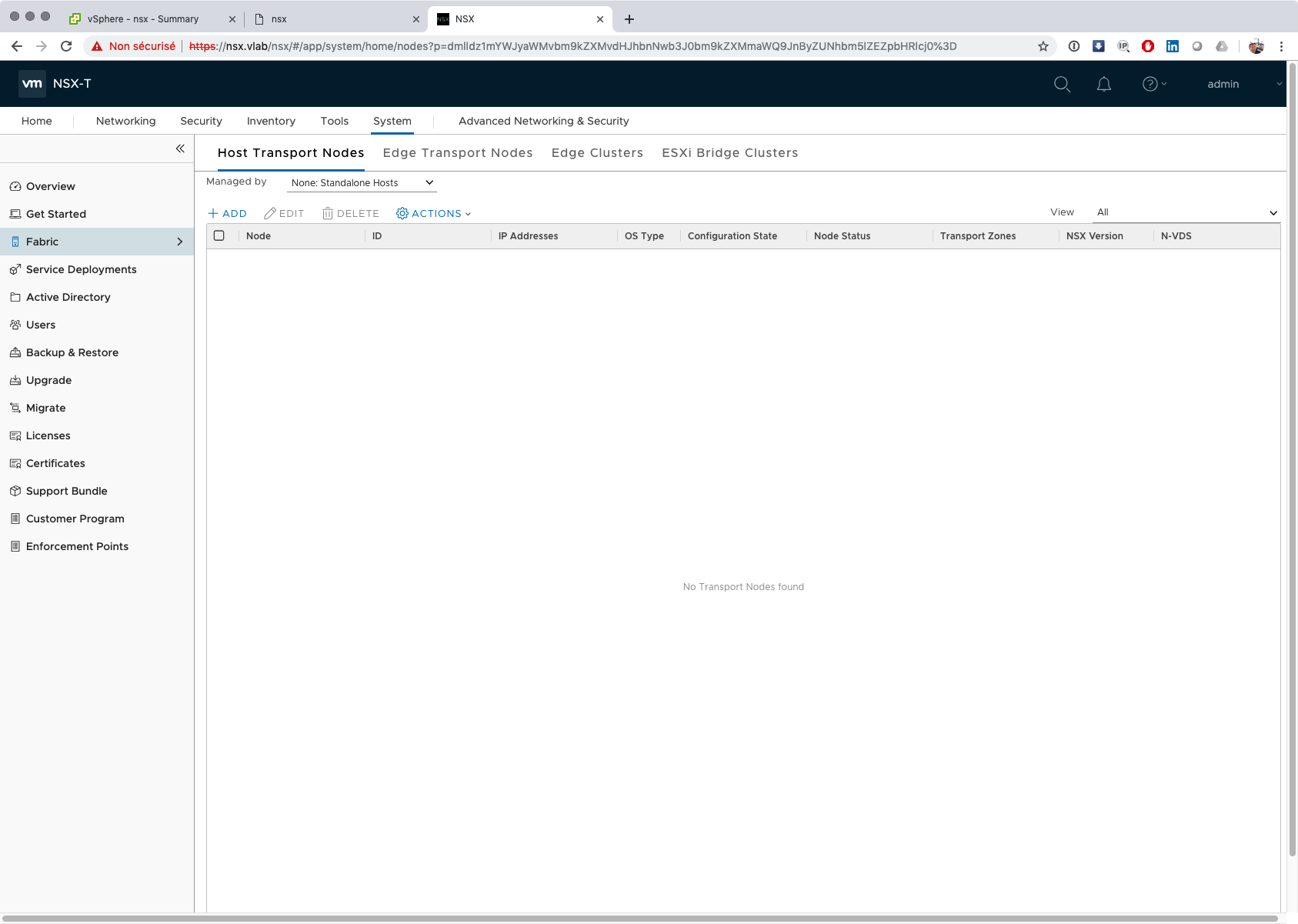Click the Backup & Restore sidebar icon
Image resolution: width=1298 pixels, height=924 pixels.
15,352
